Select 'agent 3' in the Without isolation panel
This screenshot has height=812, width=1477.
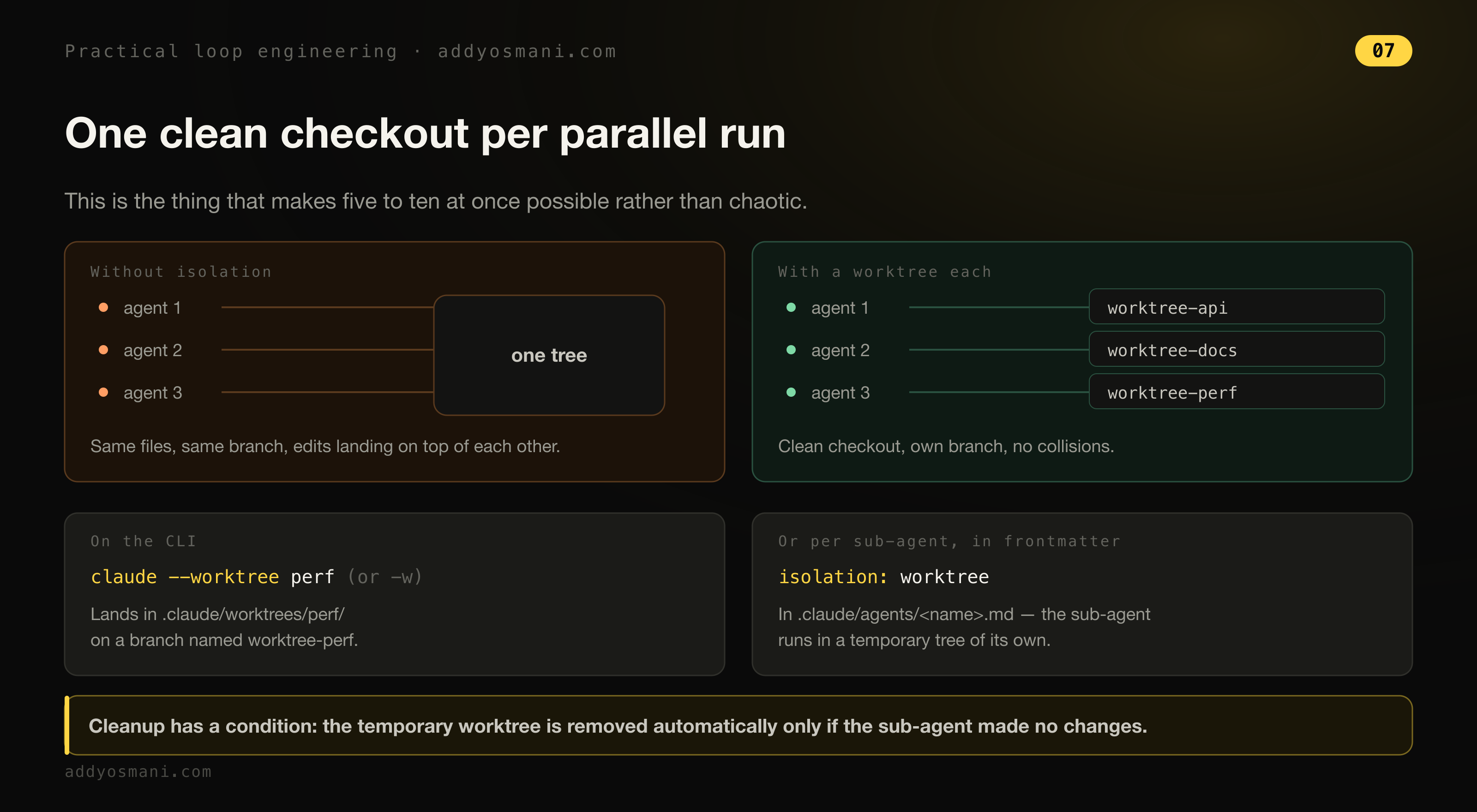(152, 393)
